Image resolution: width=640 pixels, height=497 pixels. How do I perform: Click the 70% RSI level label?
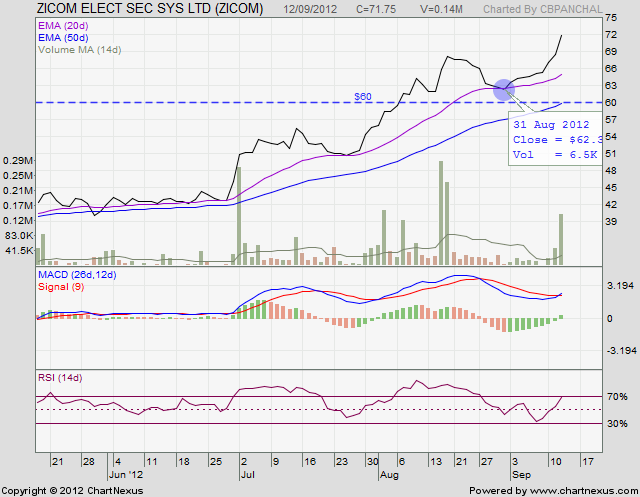617,397
